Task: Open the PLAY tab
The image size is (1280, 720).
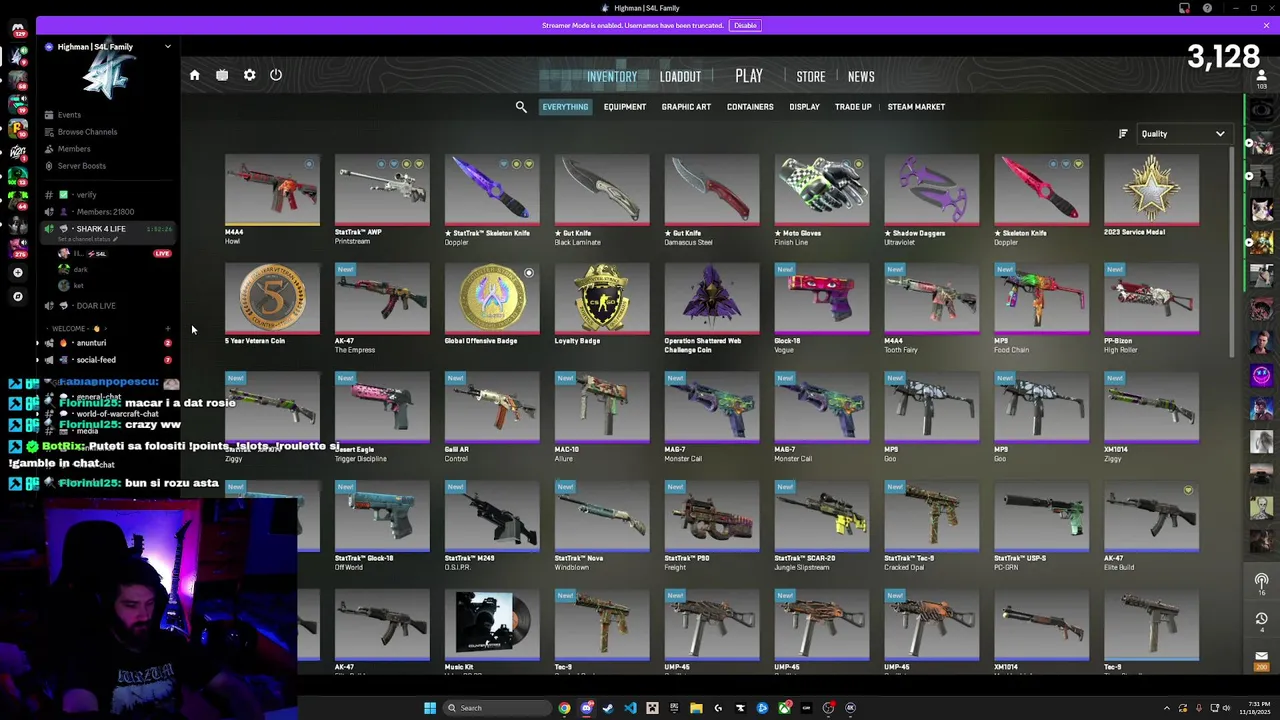Action: tap(749, 77)
